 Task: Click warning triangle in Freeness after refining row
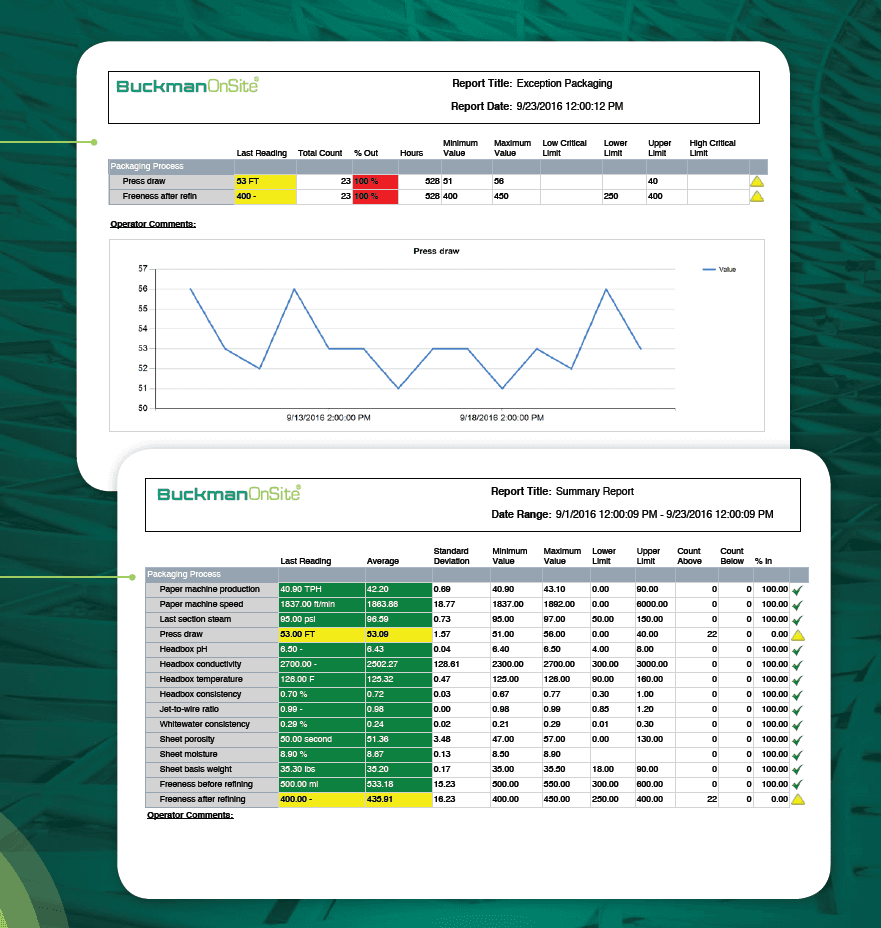[x=798, y=800]
